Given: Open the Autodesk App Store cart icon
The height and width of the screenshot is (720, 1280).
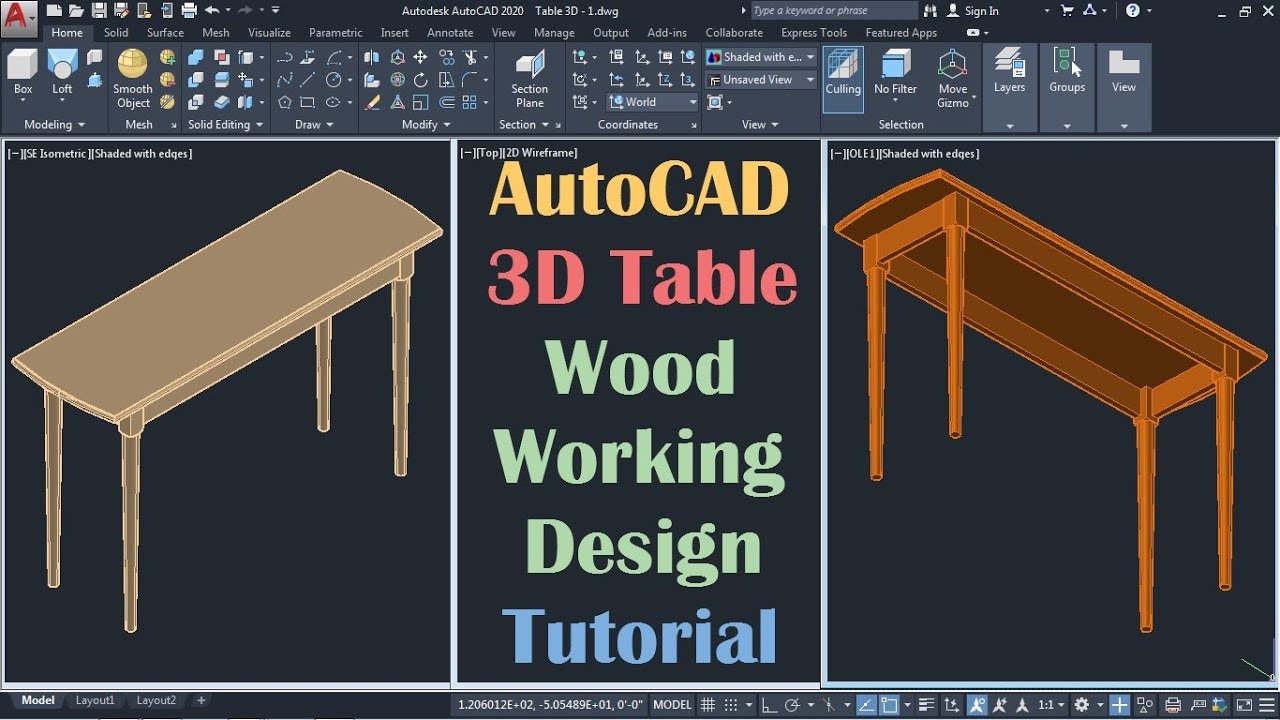Looking at the screenshot, I should click(1067, 10).
